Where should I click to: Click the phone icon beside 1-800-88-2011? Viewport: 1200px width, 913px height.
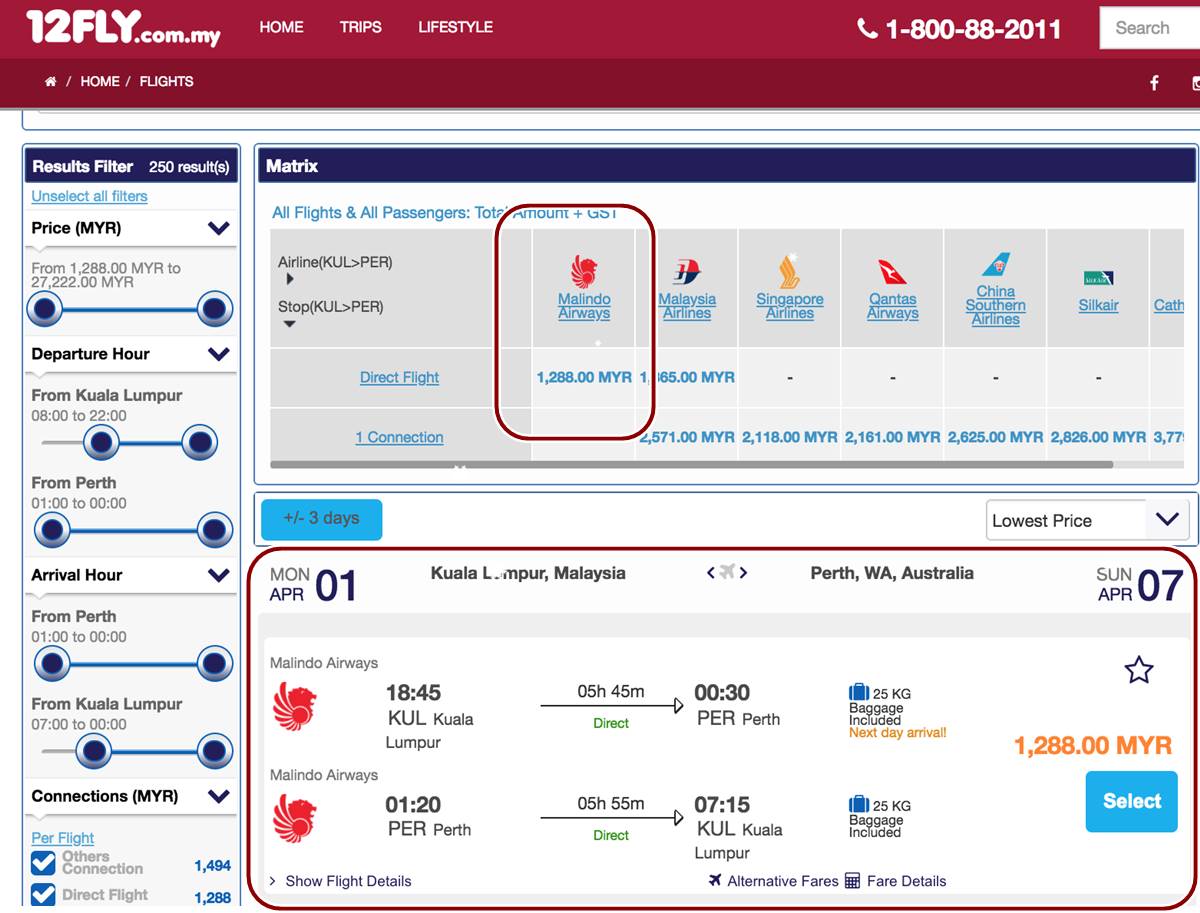click(x=867, y=28)
